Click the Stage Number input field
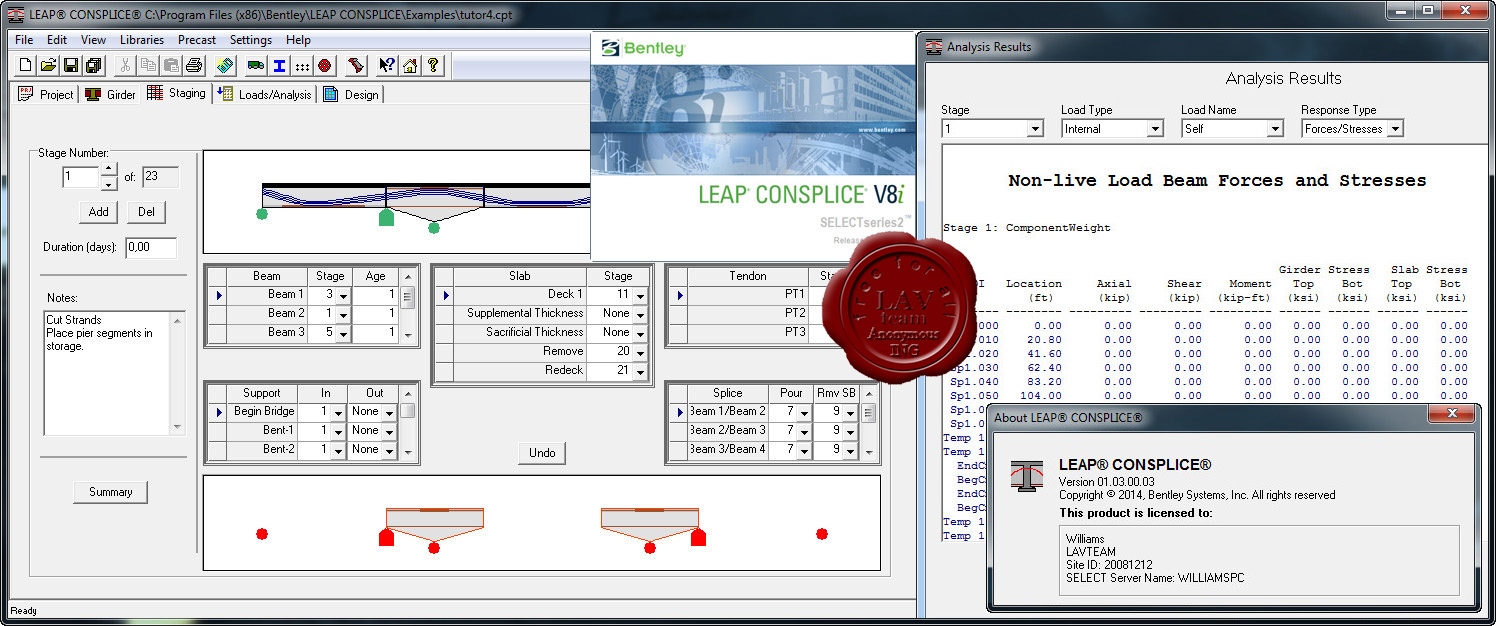 tap(81, 178)
